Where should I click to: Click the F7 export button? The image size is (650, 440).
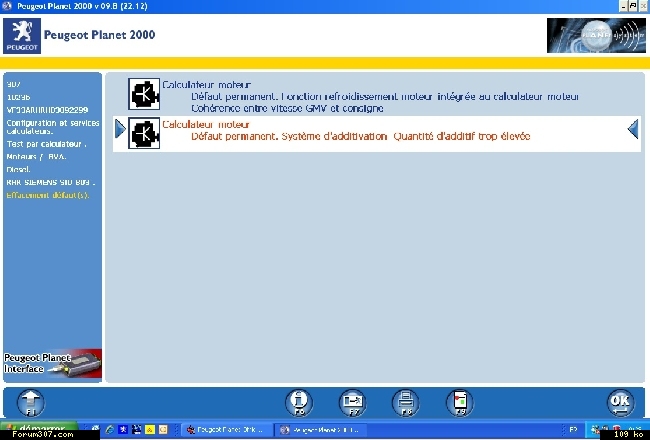click(352, 403)
